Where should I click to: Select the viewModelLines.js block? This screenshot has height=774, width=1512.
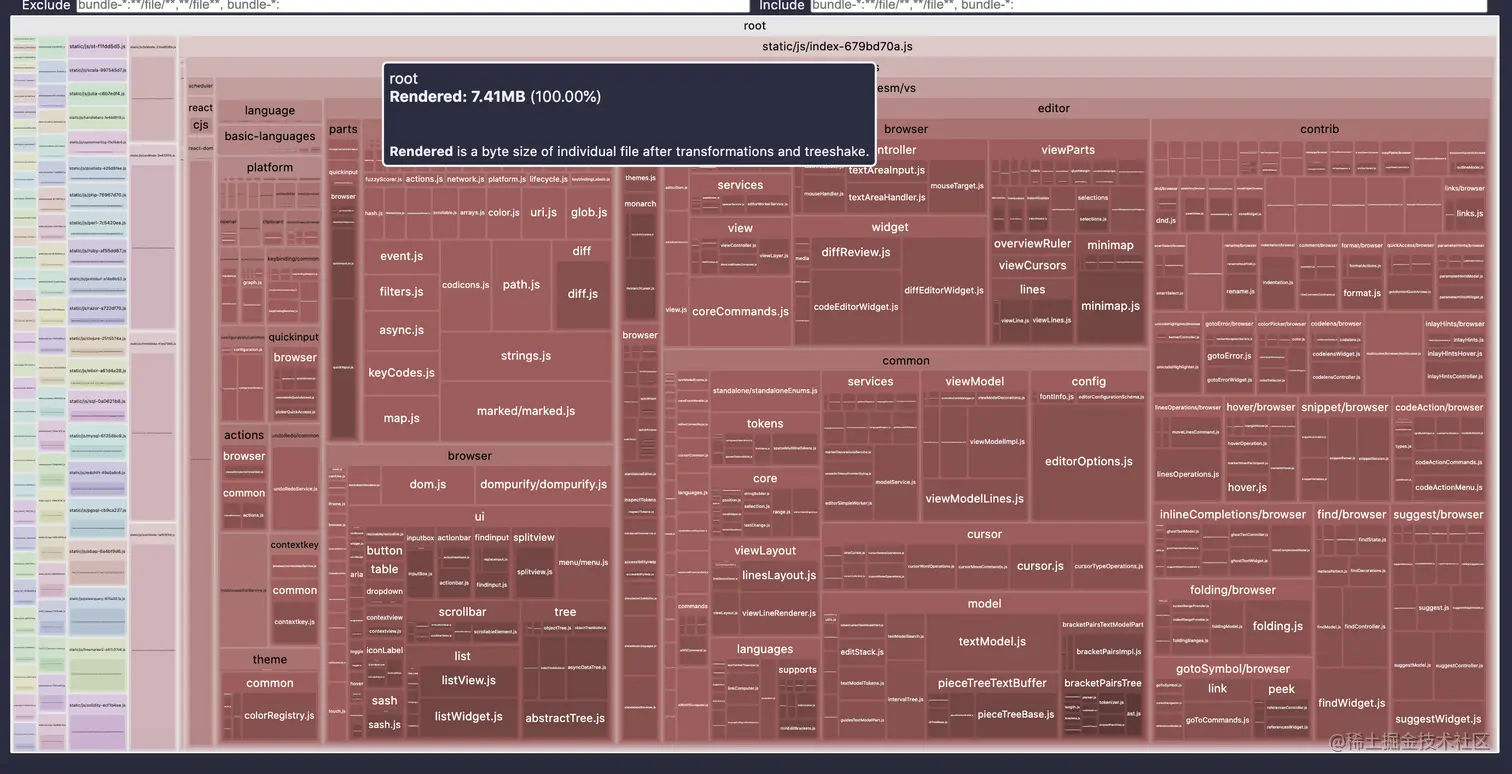pos(974,499)
